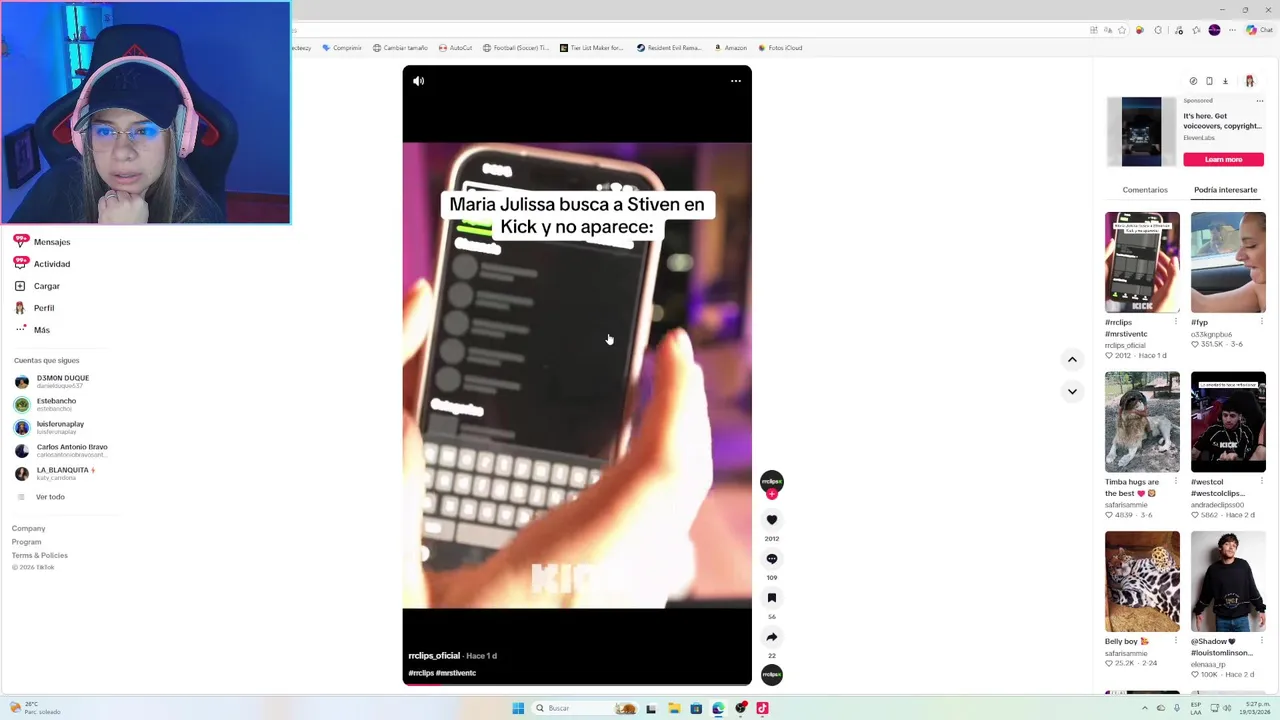Image resolution: width=1280 pixels, height=720 pixels.
Task: Go to next video with down chevron
Action: [1072, 391]
